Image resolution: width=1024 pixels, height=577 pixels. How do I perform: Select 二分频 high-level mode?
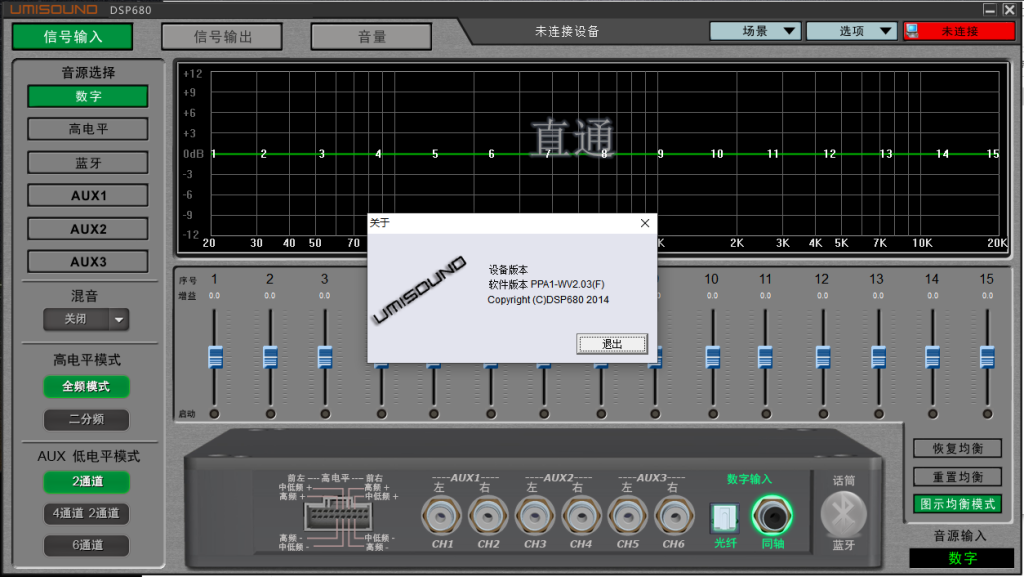86,419
